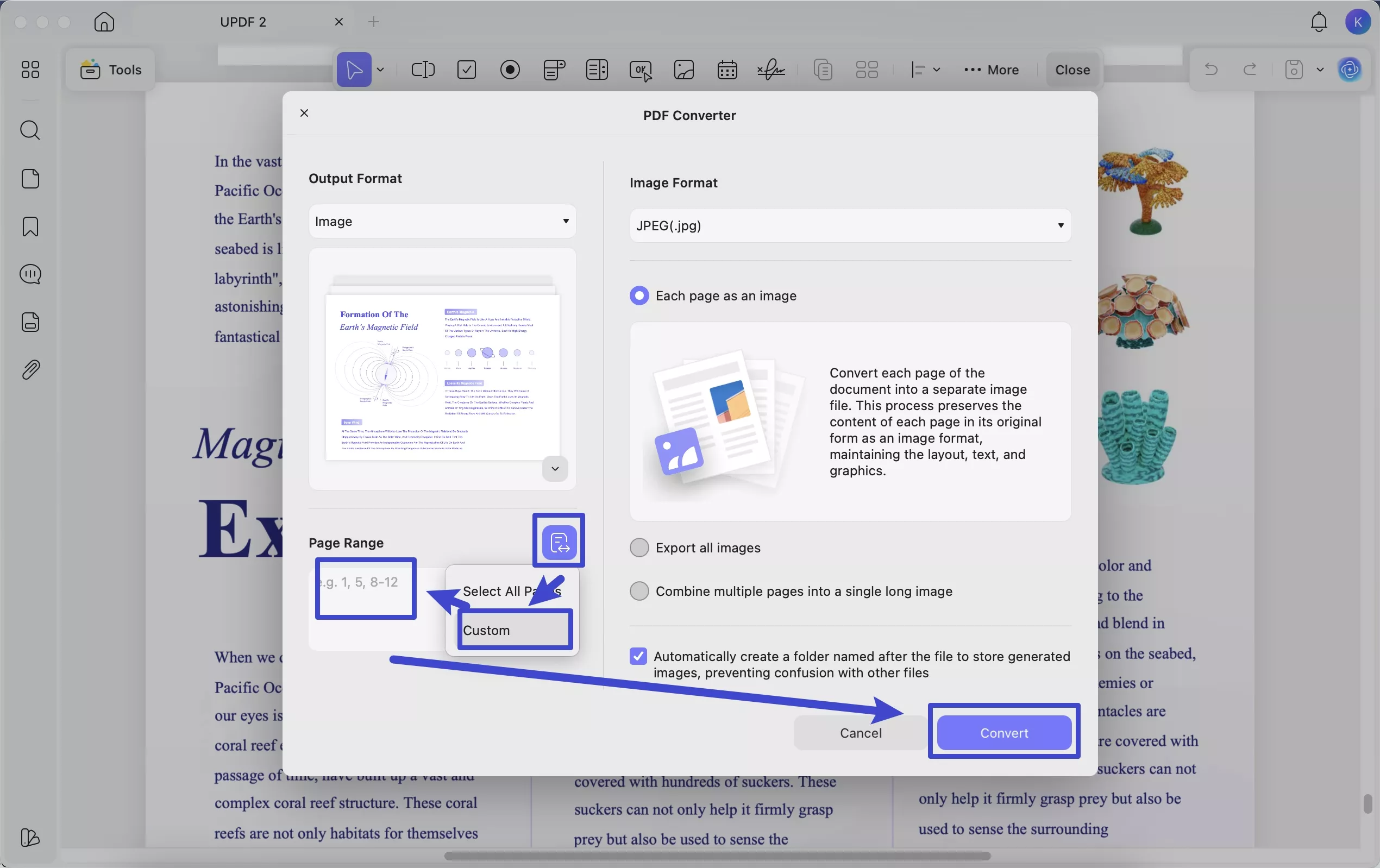
Task: Click the home icon
Action: point(104,22)
